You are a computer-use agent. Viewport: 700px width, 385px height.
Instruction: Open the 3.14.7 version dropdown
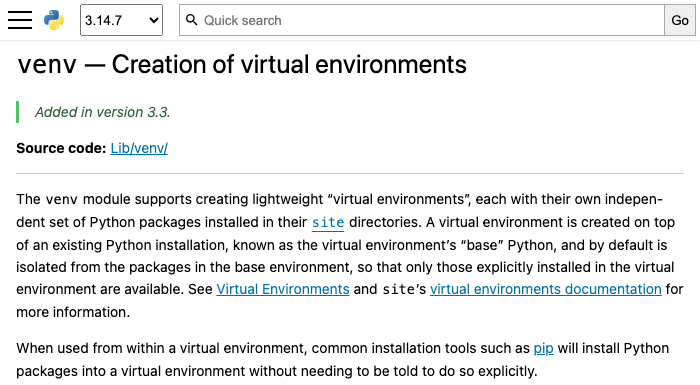coord(121,20)
